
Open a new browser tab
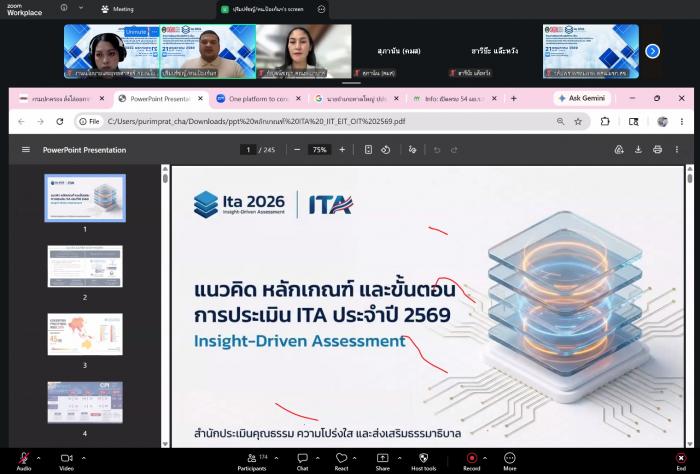pos(514,99)
